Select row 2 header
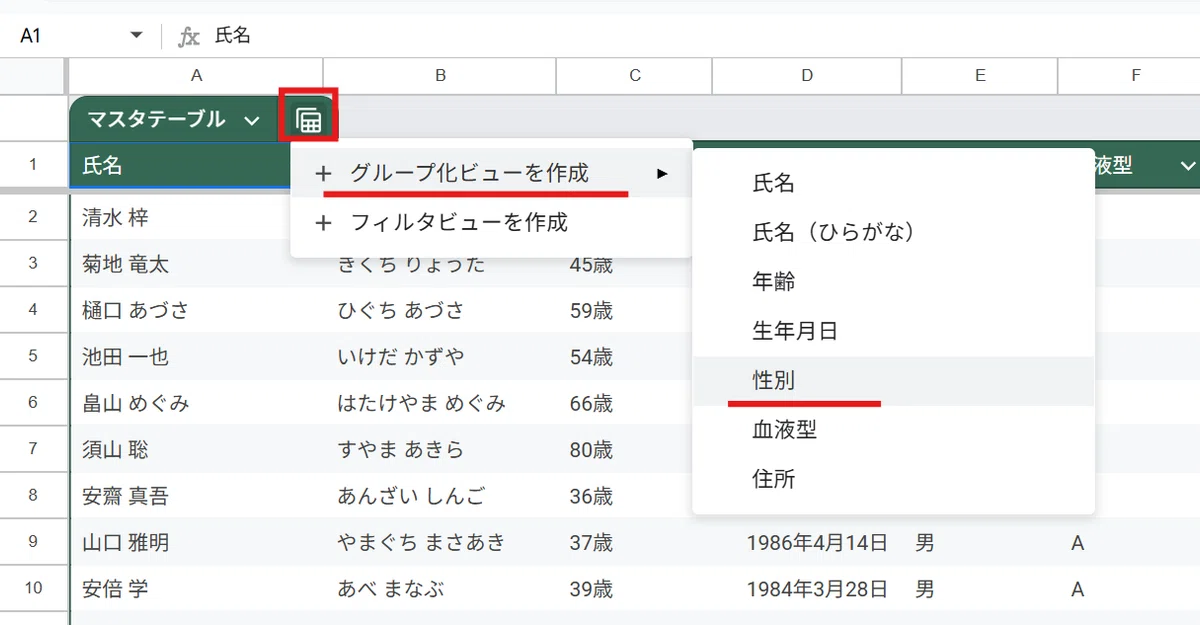 tap(33, 216)
